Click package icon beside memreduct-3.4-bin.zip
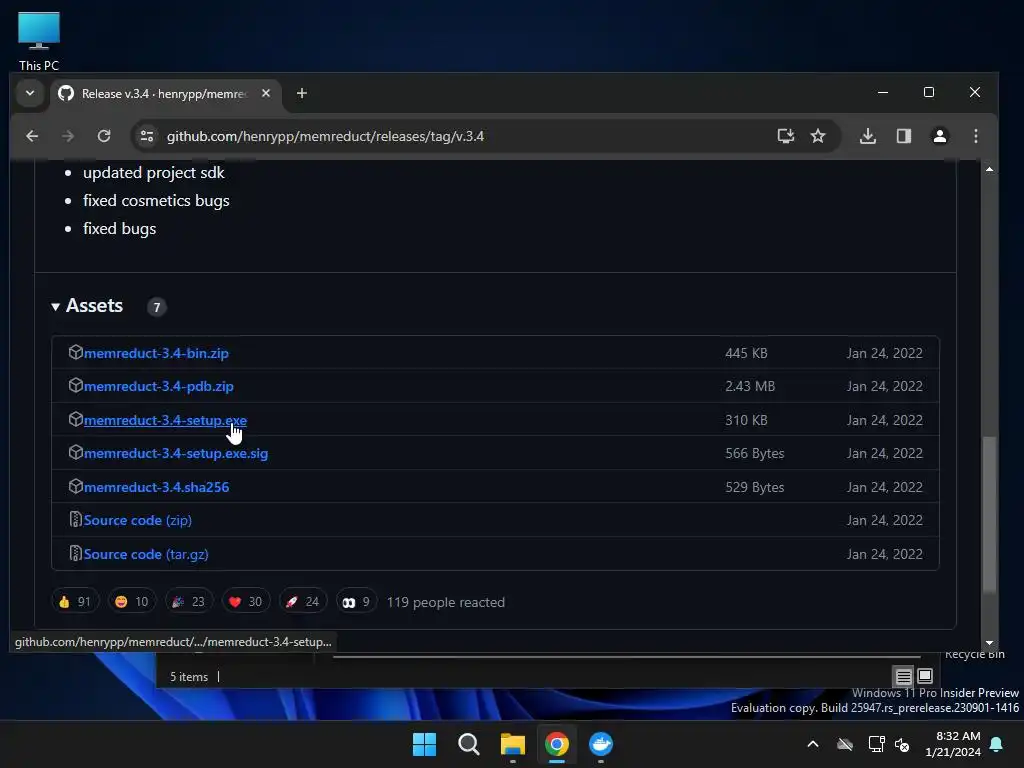Image resolution: width=1024 pixels, height=768 pixels. tap(76, 352)
